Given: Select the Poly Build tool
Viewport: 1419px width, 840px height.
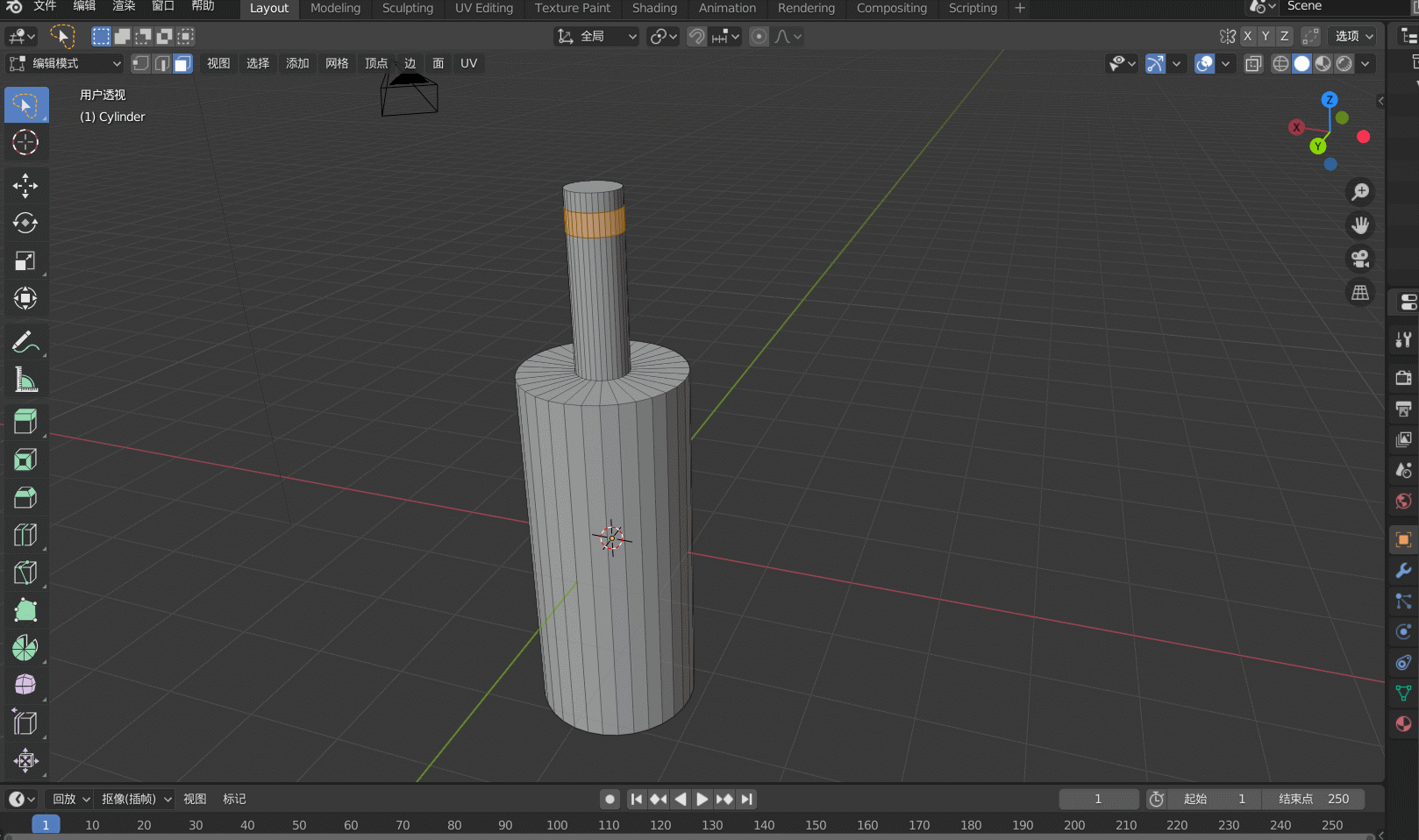Looking at the screenshot, I should tap(25, 610).
